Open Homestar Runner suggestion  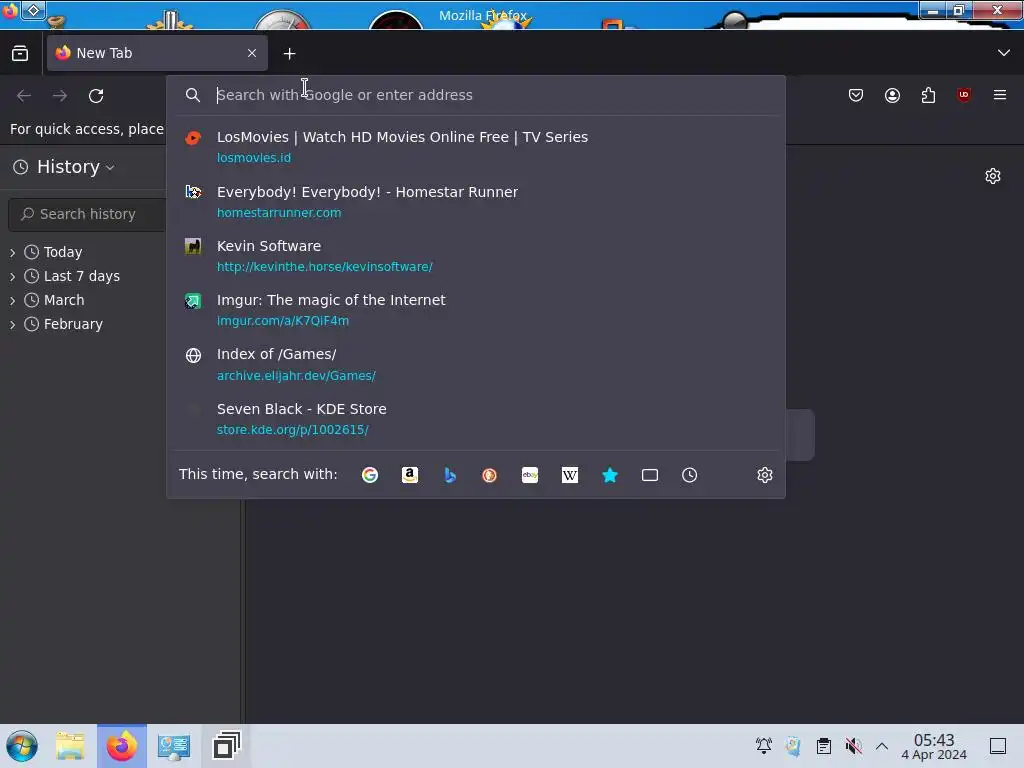pyautogui.click(x=475, y=201)
